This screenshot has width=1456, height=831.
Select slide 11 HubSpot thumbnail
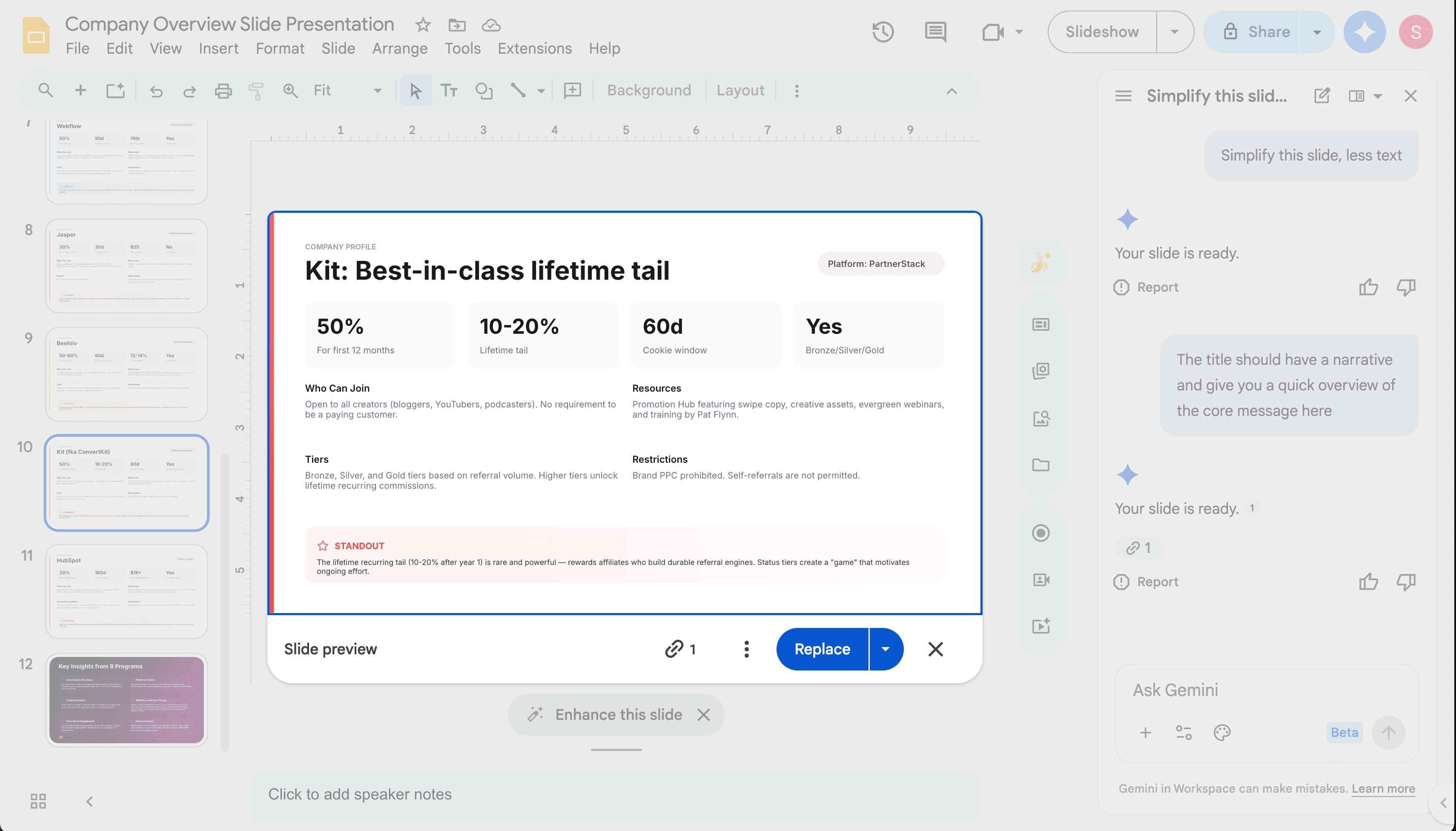click(127, 591)
